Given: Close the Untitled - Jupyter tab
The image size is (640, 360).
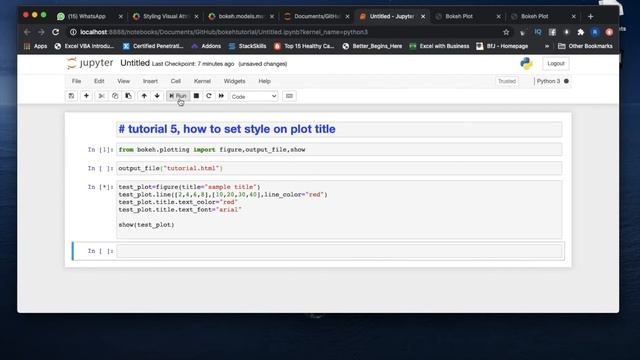Looking at the screenshot, I should click(423, 16).
